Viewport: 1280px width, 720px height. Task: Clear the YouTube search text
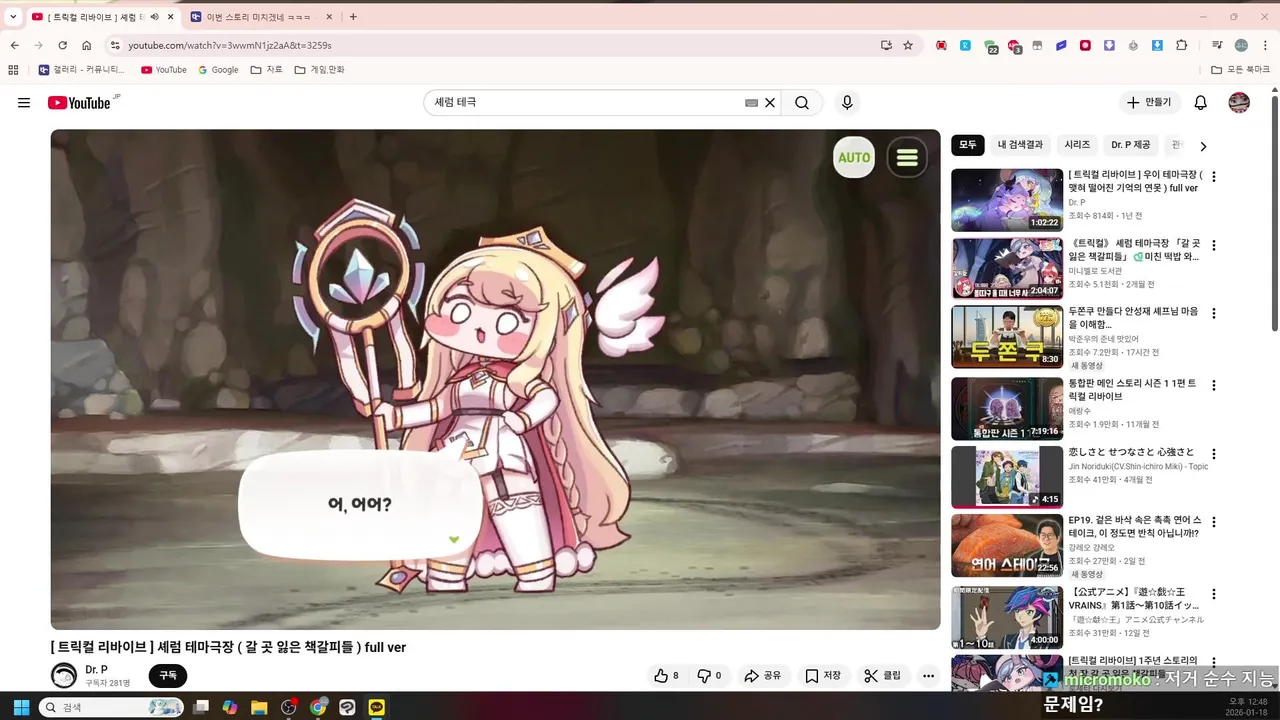click(770, 103)
